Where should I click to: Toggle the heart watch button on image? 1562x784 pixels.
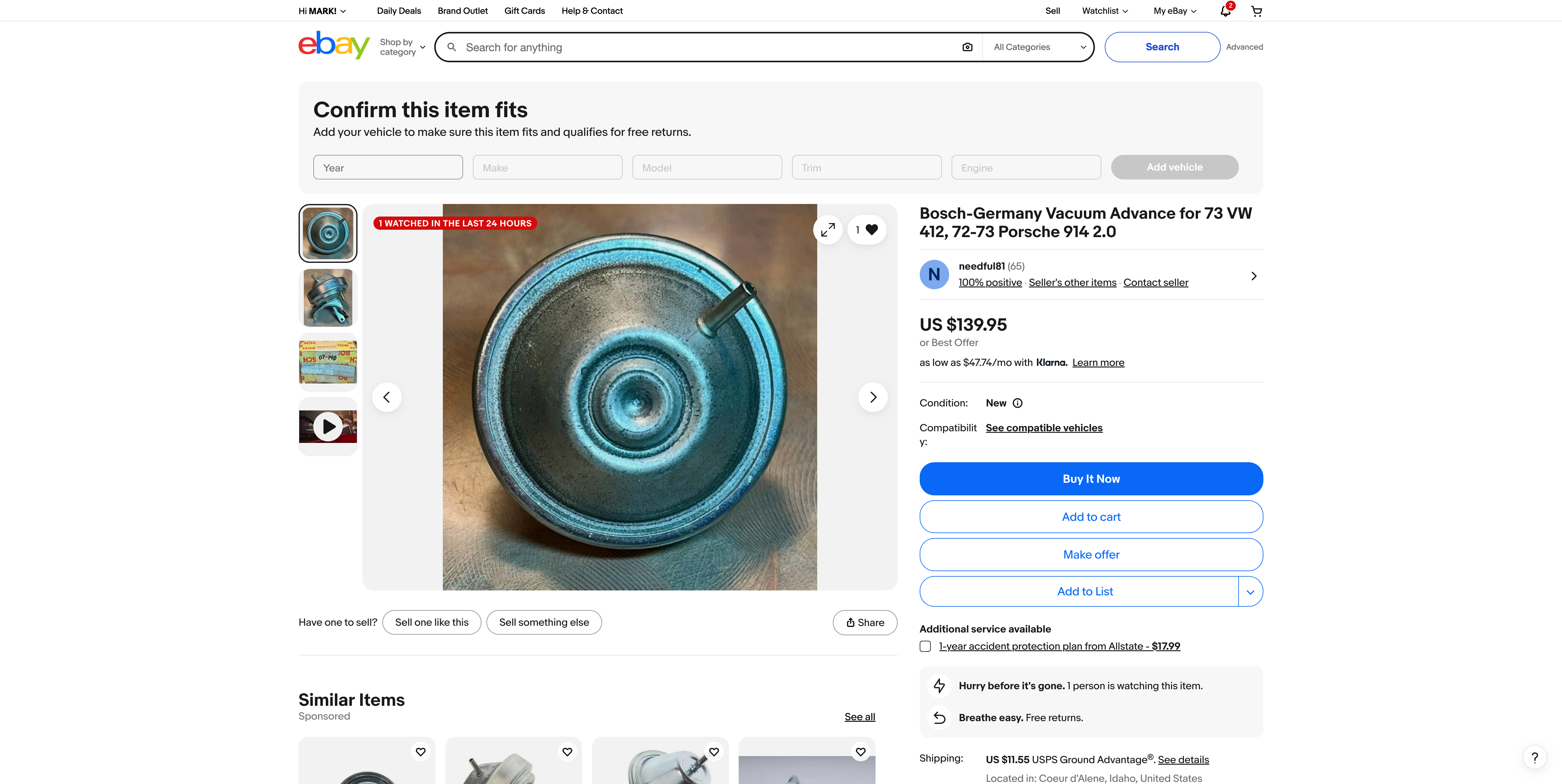tap(867, 230)
